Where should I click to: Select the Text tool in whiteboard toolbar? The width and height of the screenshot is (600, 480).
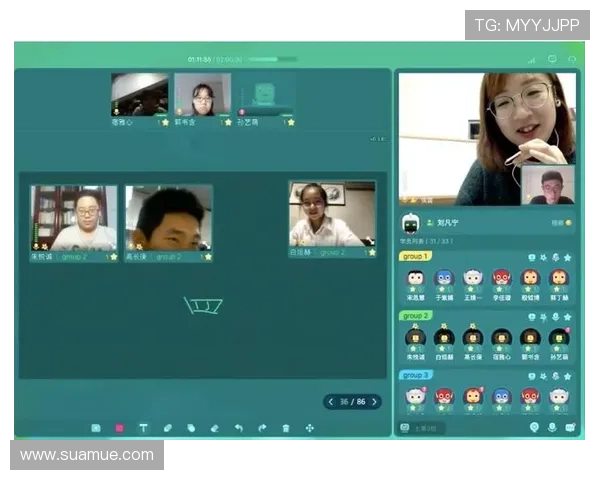tap(143, 428)
